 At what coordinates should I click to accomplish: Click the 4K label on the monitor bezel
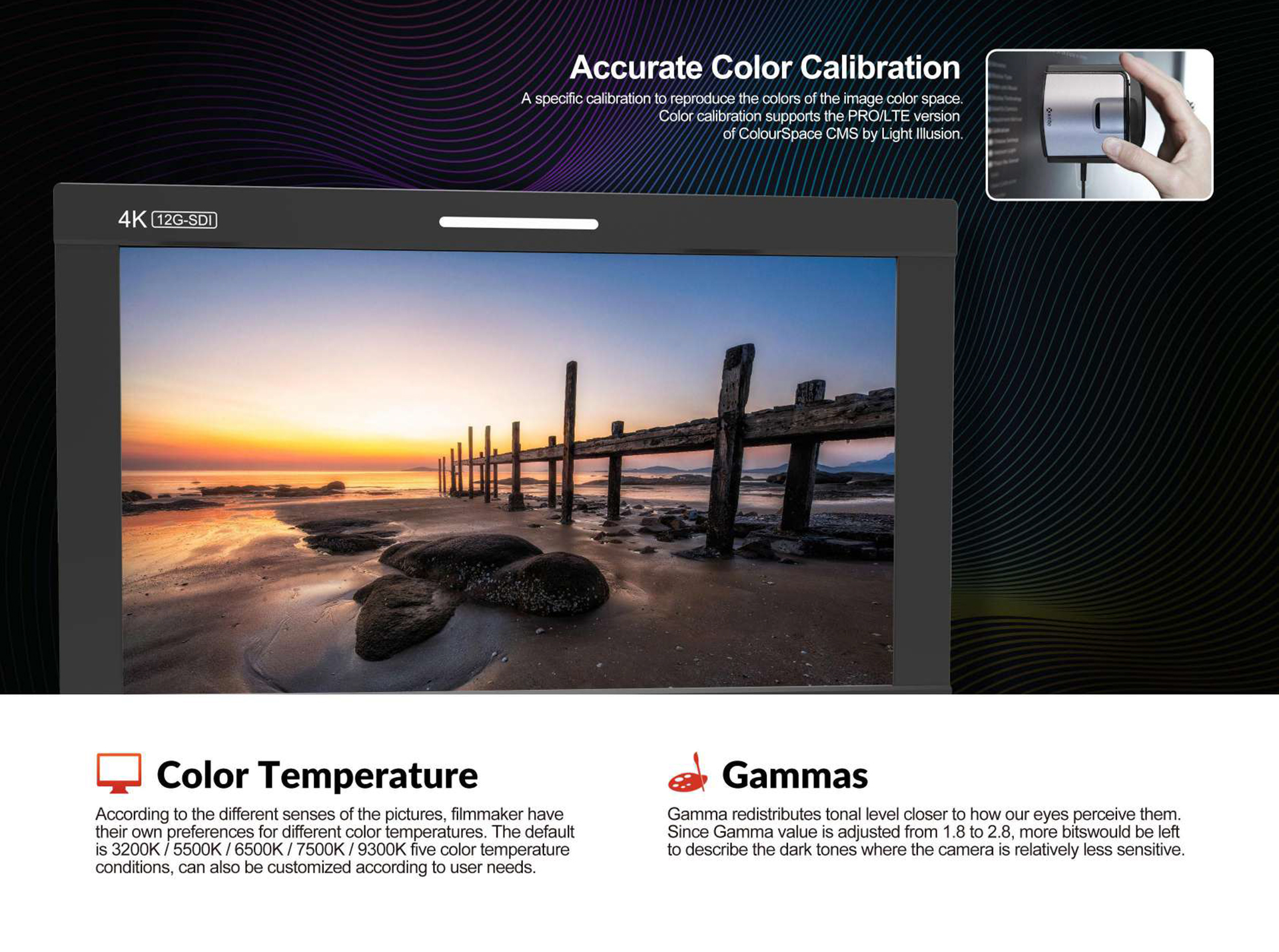point(132,219)
